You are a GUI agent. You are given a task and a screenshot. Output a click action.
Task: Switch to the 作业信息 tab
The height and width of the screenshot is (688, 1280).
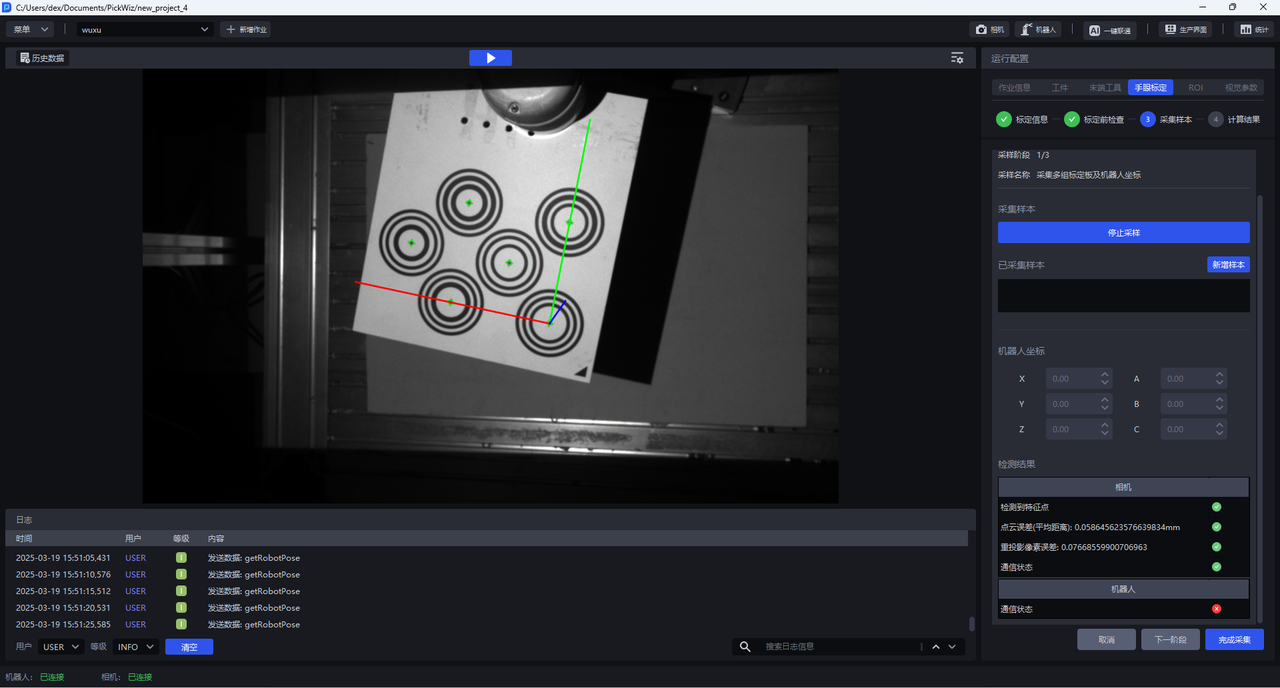point(1014,88)
